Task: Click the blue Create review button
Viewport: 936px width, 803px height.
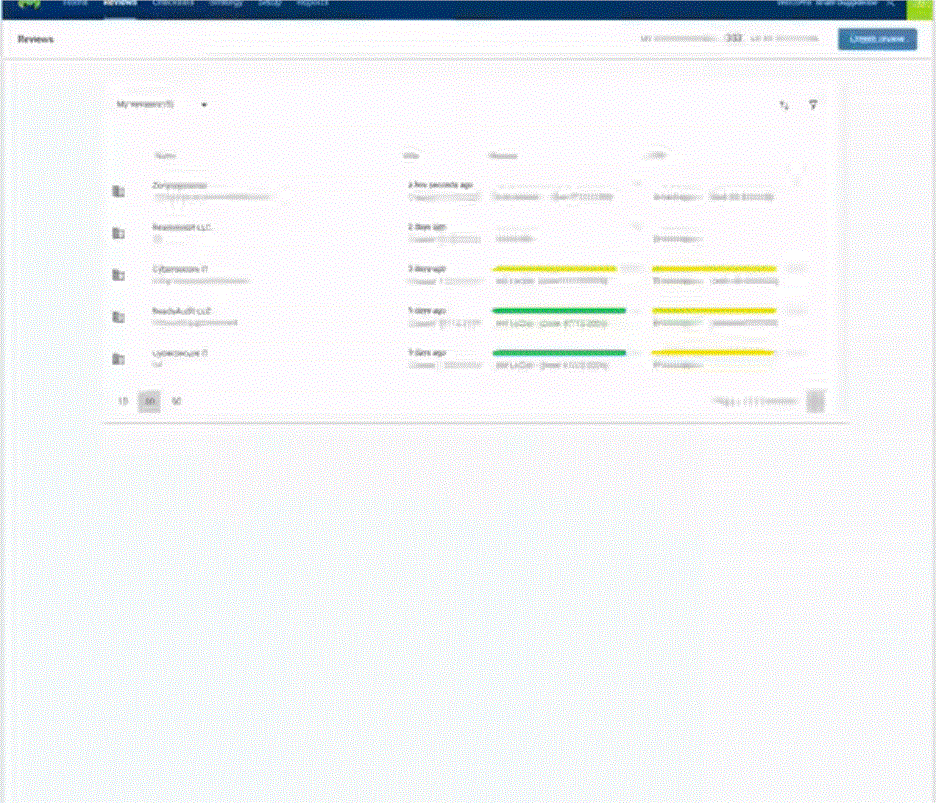Action: [877, 39]
